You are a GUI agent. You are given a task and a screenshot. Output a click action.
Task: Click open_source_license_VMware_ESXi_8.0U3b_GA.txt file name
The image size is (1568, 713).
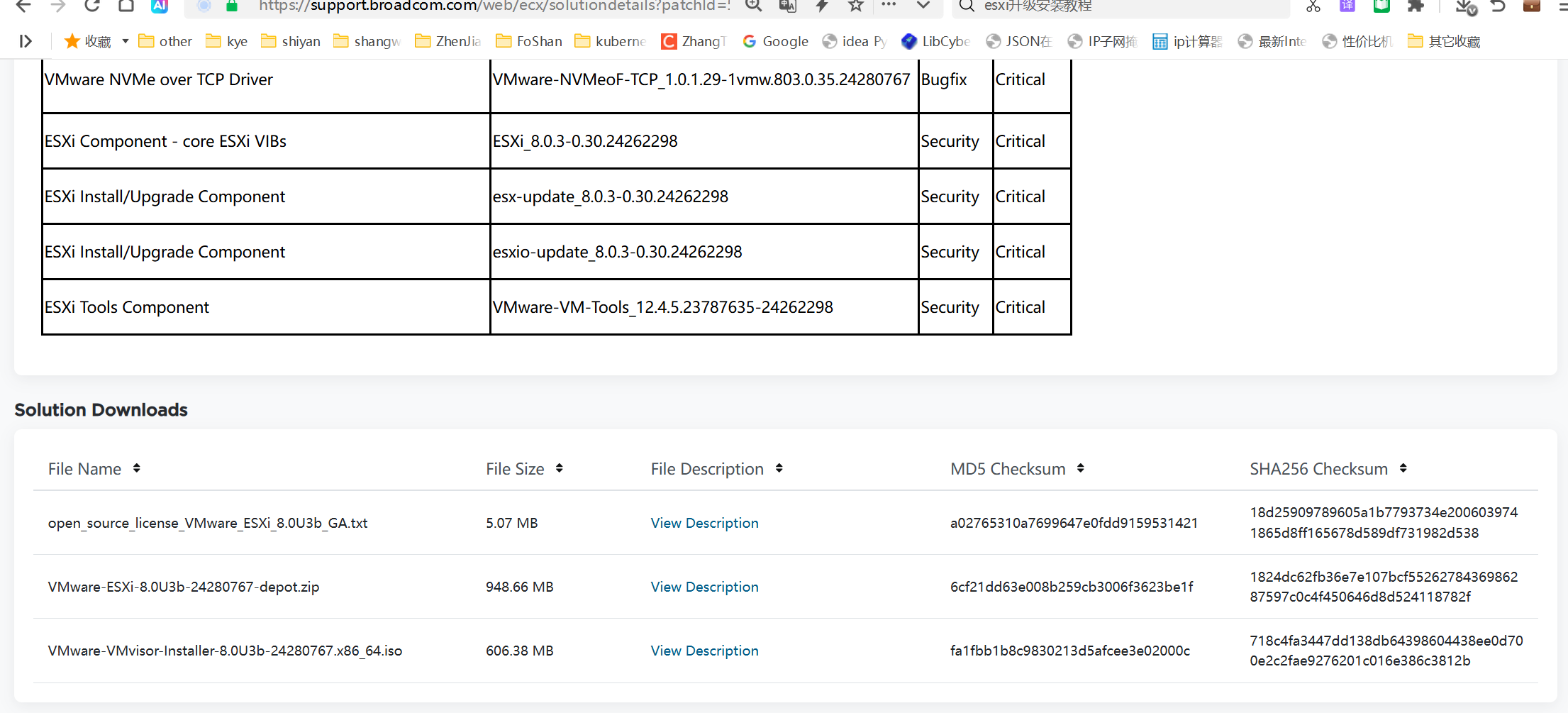[208, 523]
